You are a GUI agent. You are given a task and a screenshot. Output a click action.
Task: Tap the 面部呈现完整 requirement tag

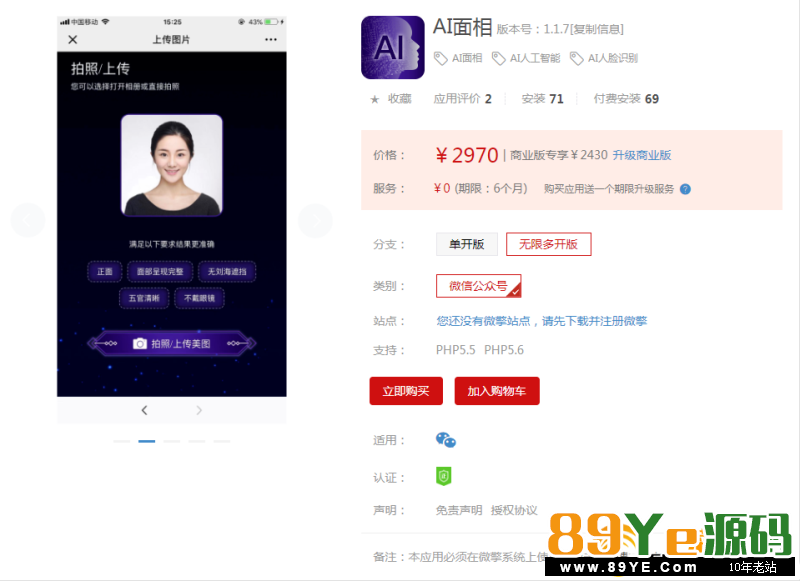tap(160, 271)
